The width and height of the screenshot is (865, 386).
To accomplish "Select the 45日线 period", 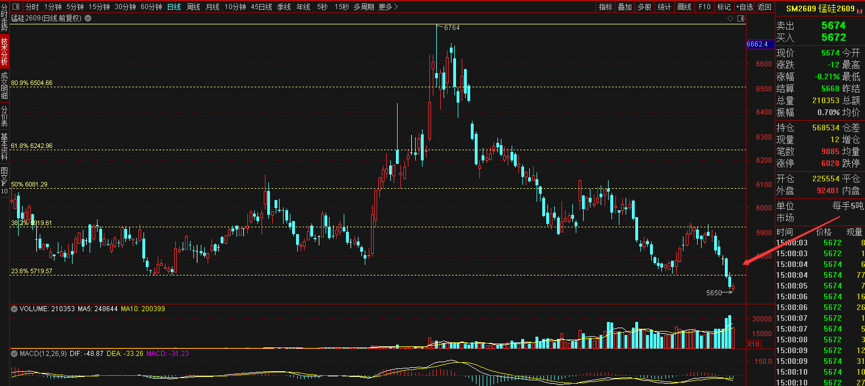I will (261, 7).
